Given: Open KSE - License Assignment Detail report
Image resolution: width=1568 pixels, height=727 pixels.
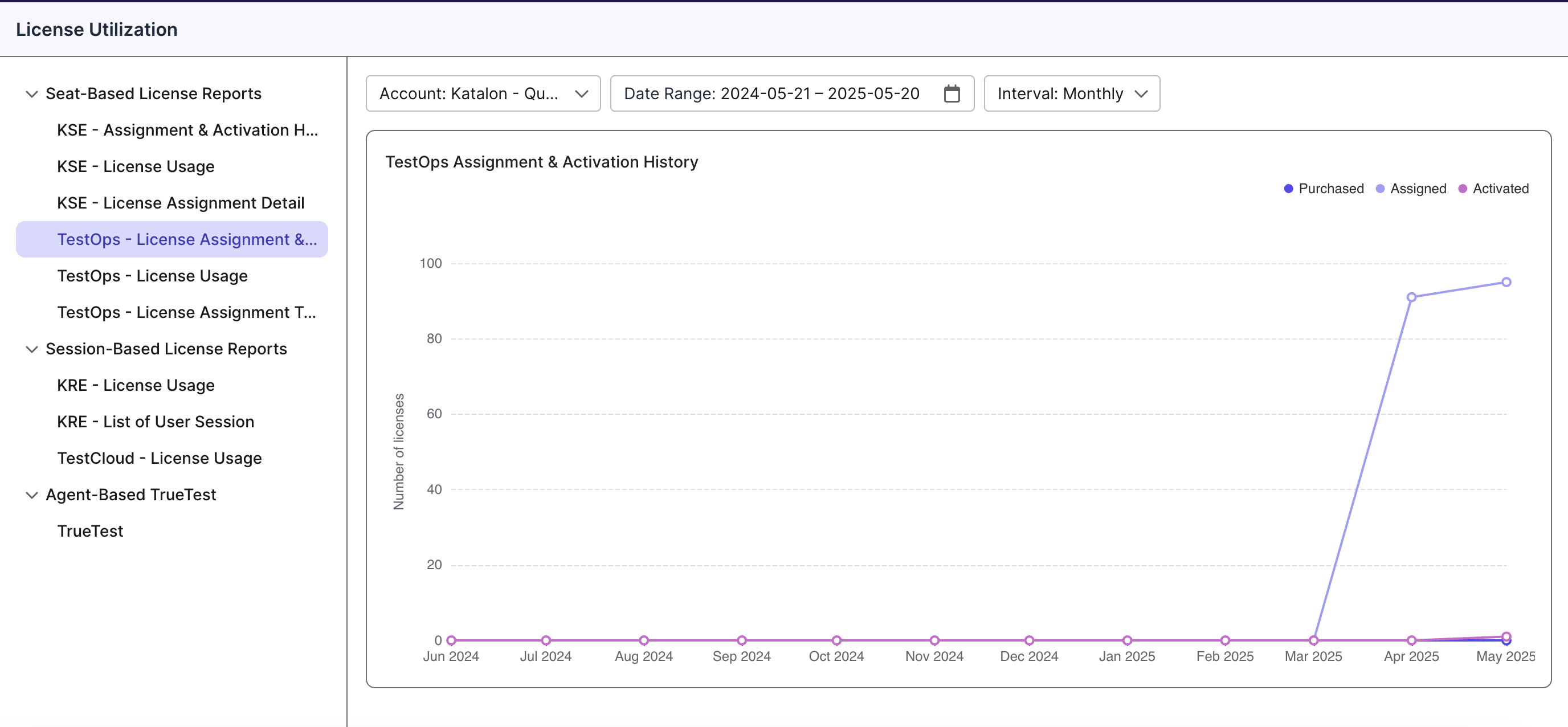Looking at the screenshot, I should [x=181, y=203].
